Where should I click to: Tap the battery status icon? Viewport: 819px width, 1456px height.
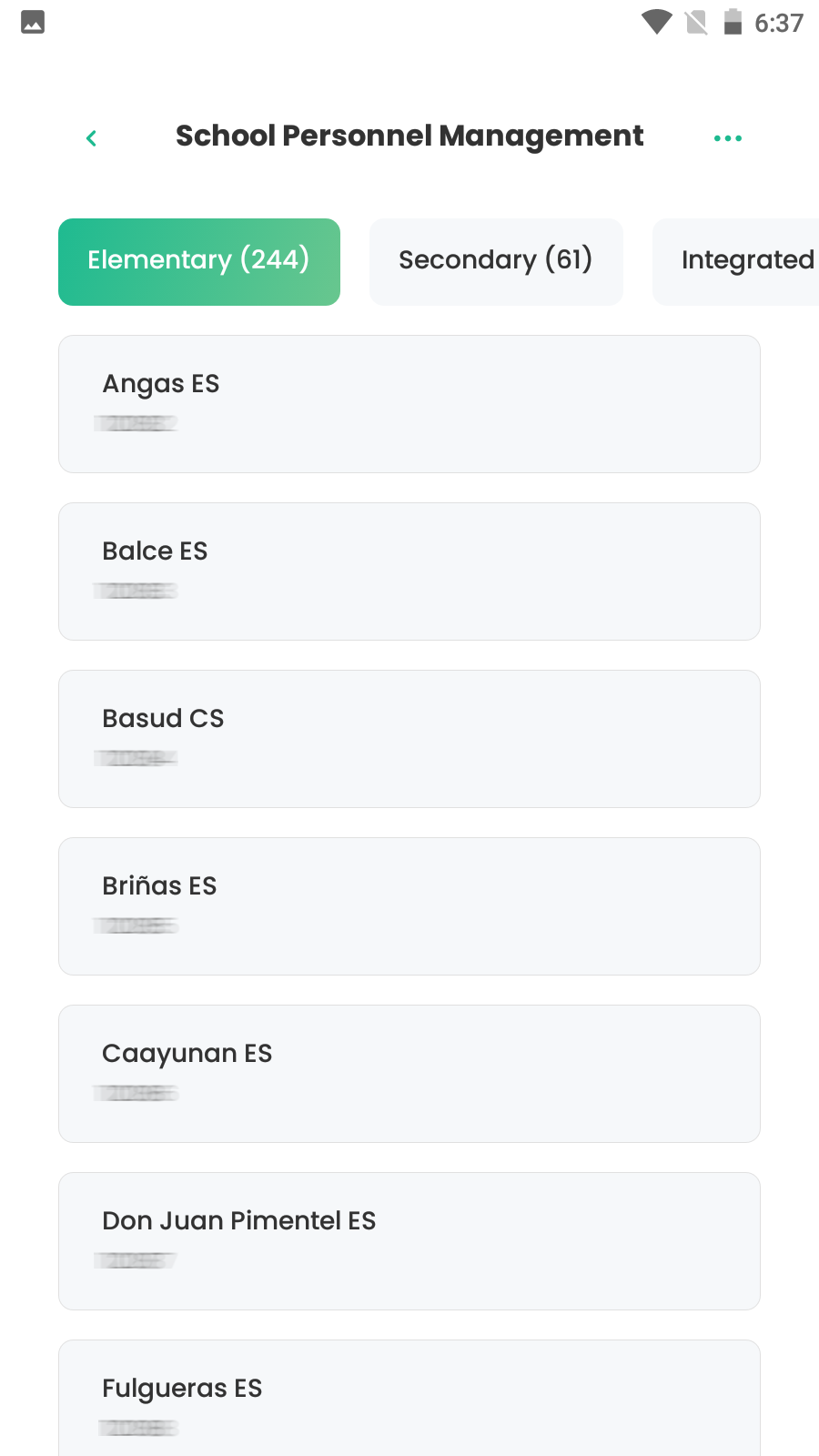point(733,22)
